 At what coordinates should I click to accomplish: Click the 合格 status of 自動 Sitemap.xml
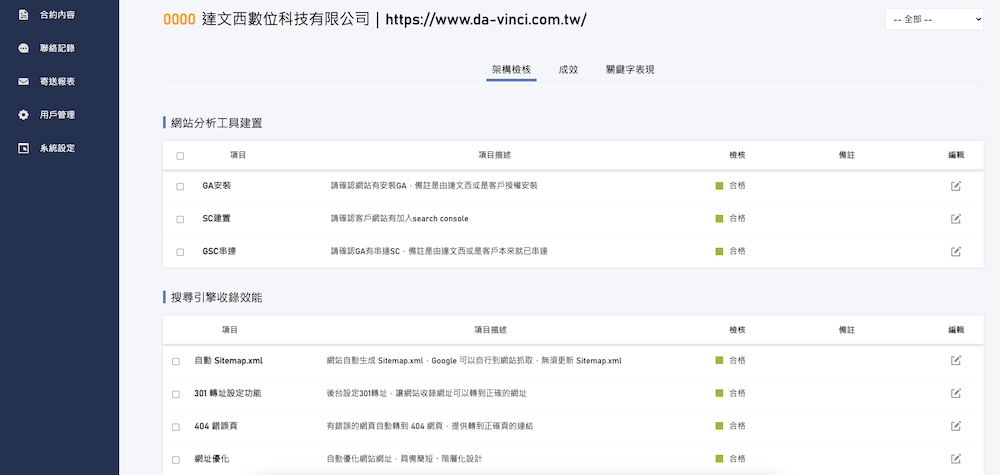tap(737, 360)
